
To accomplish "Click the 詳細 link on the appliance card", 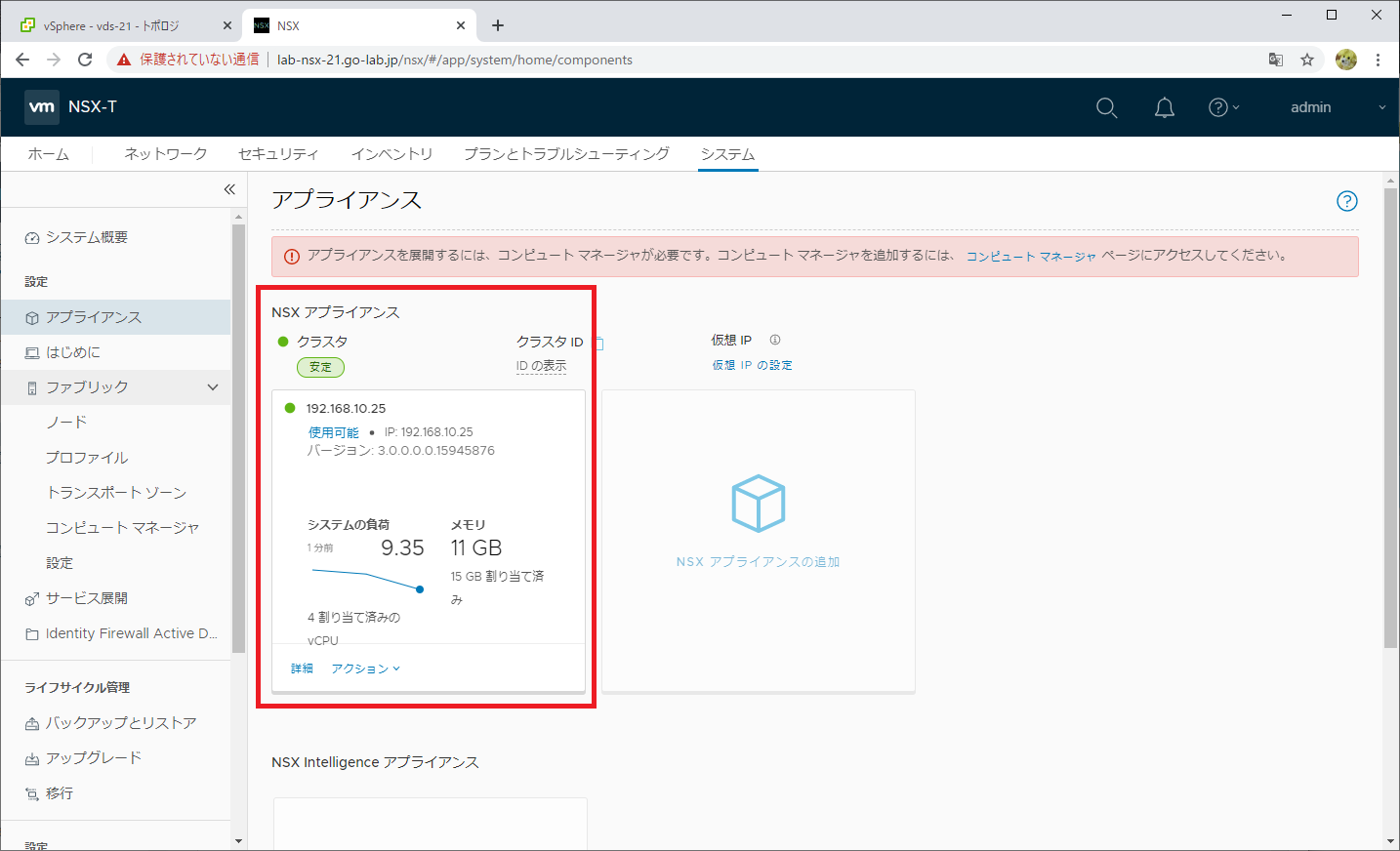I will coord(302,669).
